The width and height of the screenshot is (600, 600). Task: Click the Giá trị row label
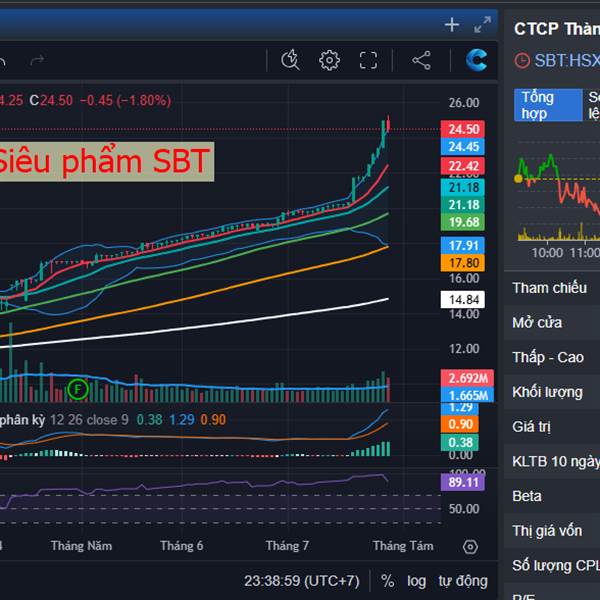[x=532, y=427]
